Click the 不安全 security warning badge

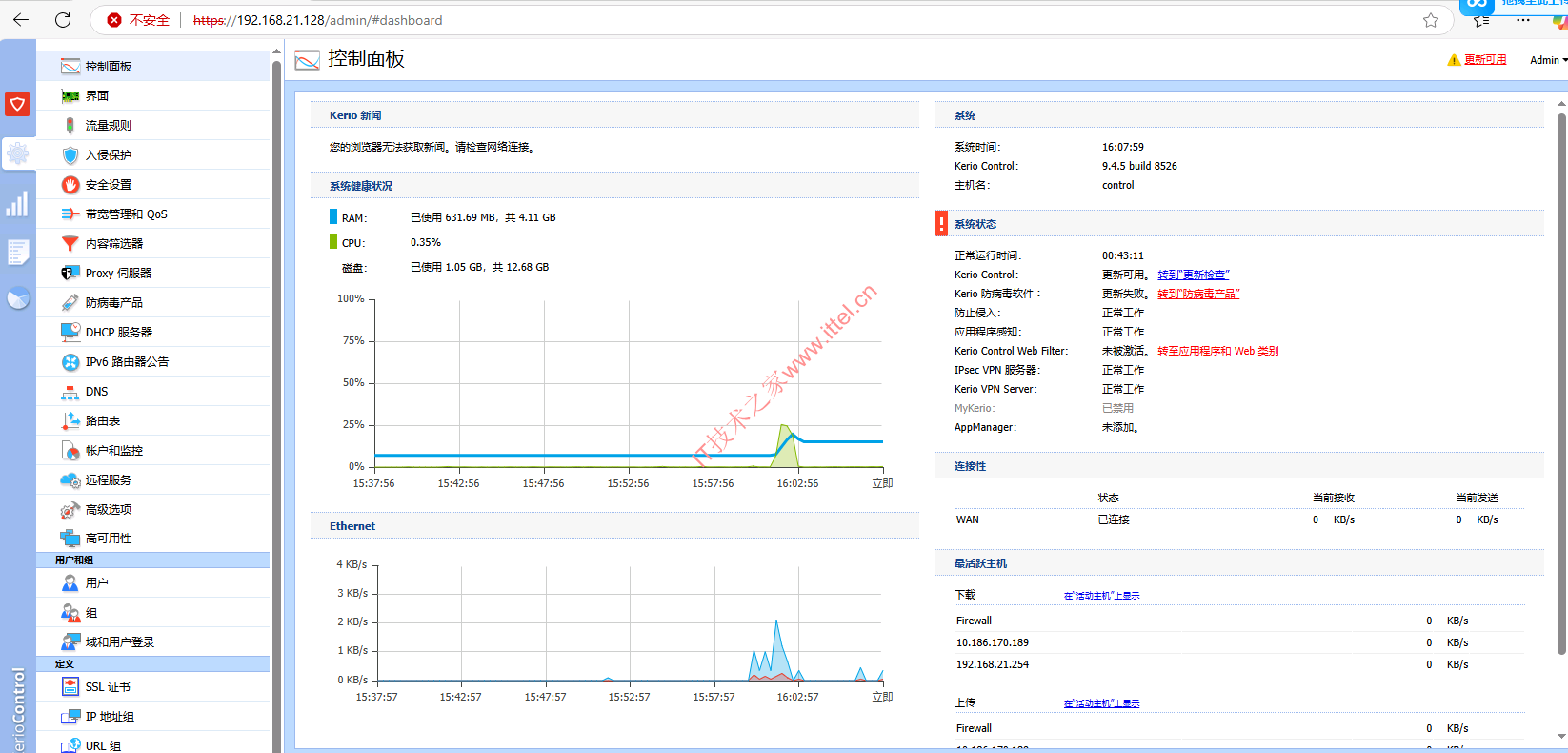(x=138, y=20)
